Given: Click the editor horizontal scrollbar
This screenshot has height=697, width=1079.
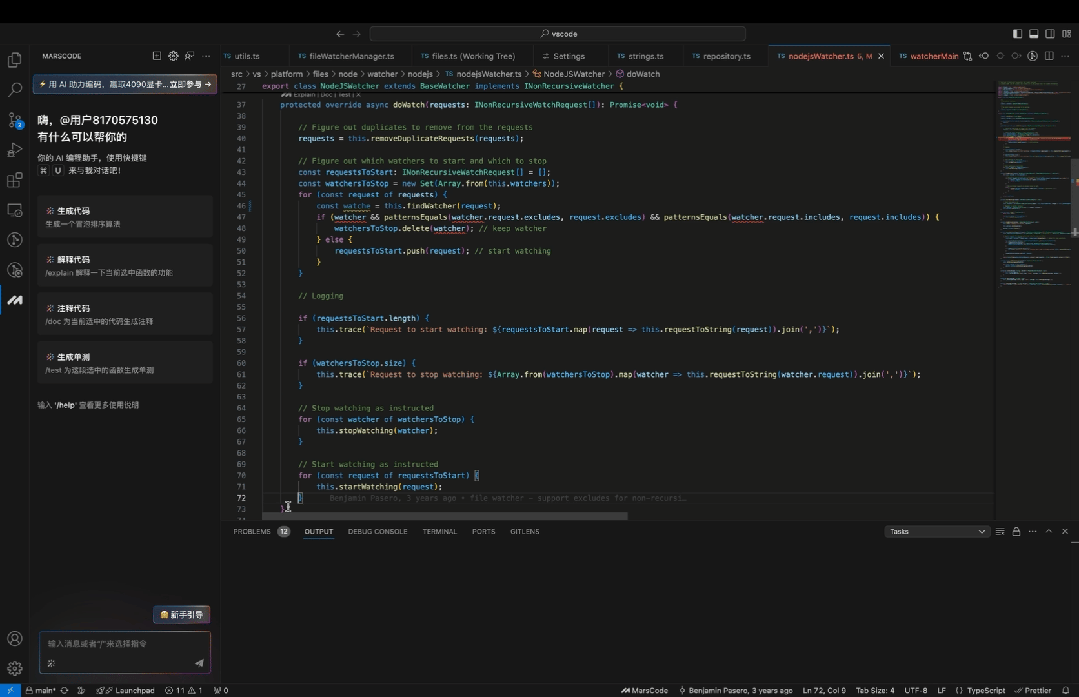Looking at the screenshot, I should coord(445,515).
